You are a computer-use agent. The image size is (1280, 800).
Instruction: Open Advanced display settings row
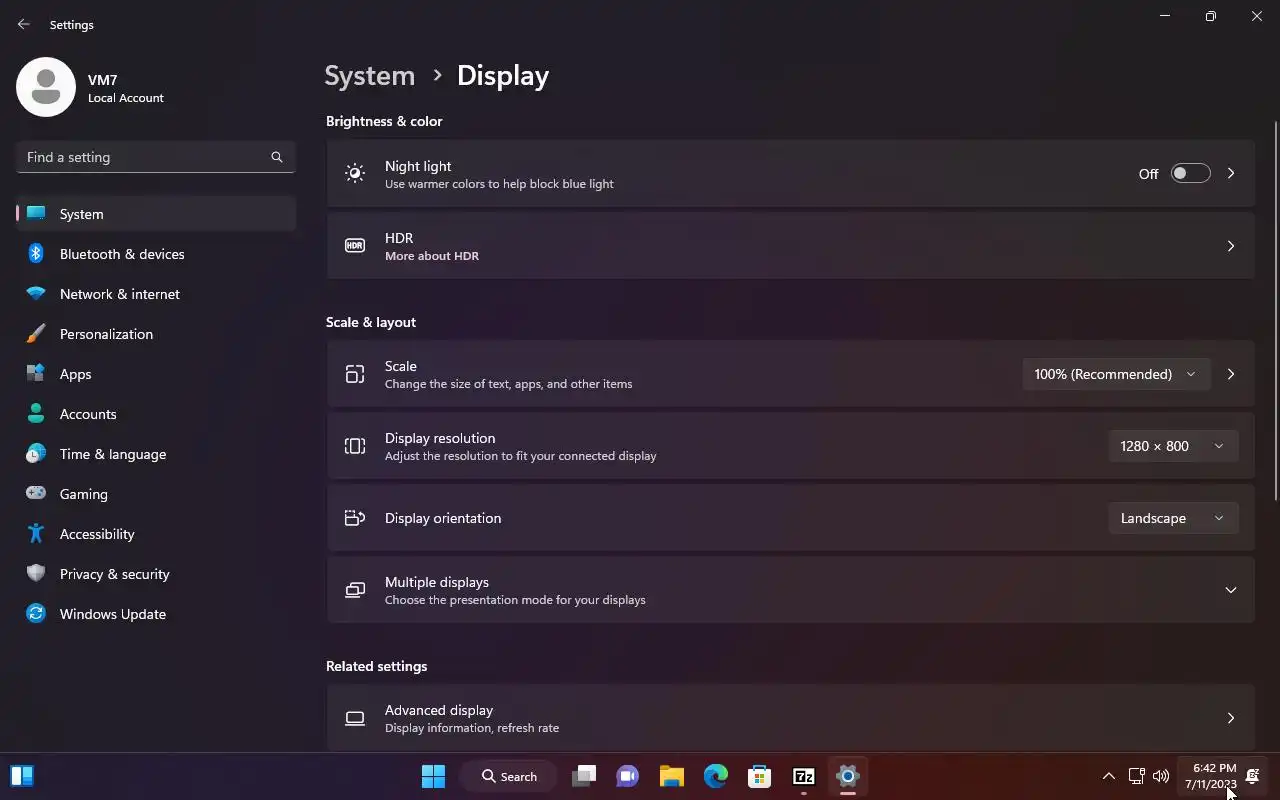(791, 718)
